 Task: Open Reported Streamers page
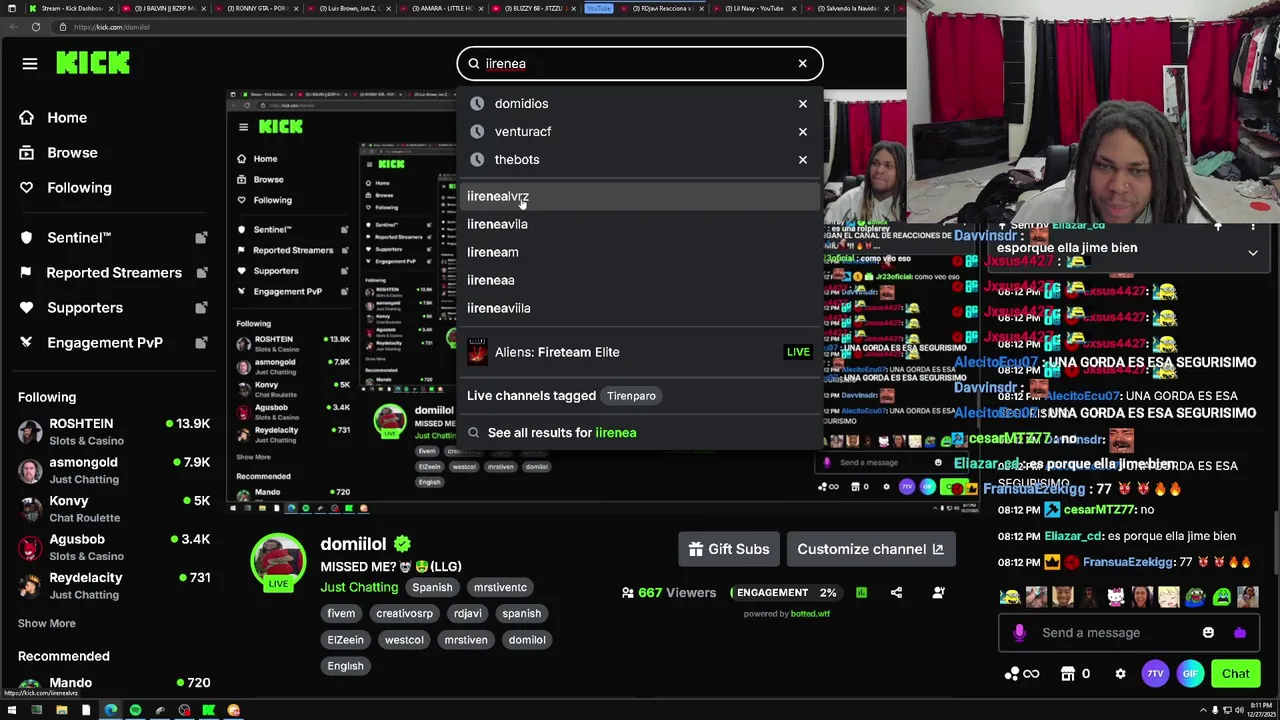pyautogui.click(x=113, y=272)
